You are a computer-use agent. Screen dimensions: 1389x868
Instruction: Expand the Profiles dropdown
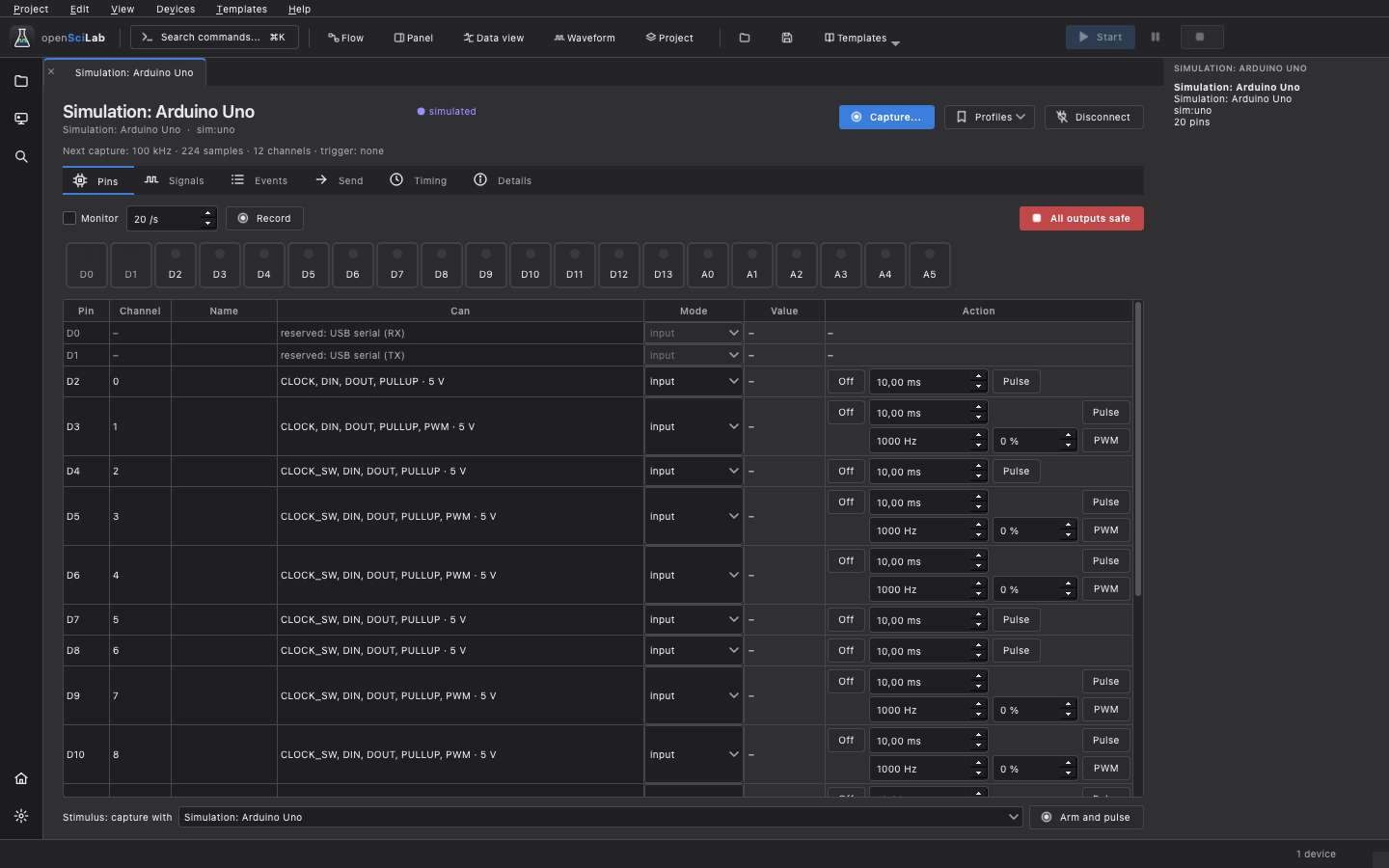click(990, 117)
